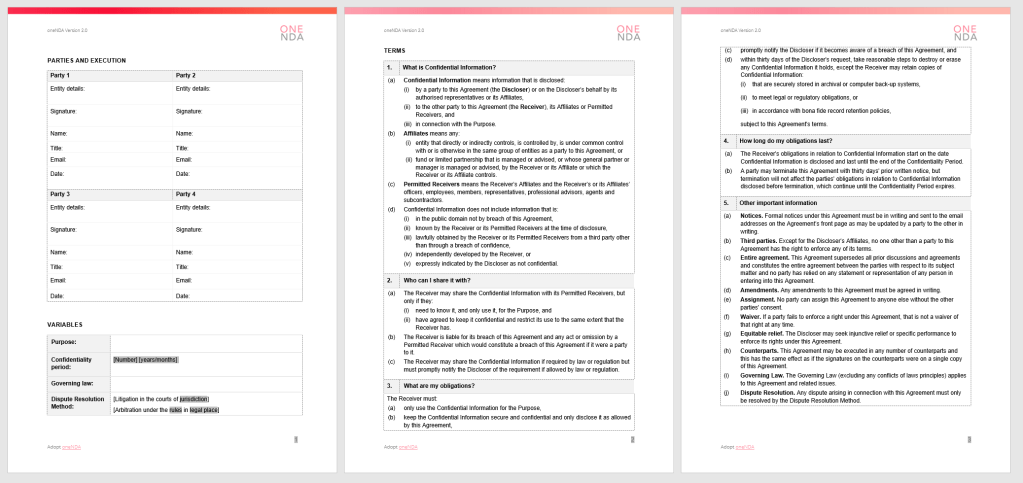Image resolution: width=1023 pixels, height=483 pixels.
Task: Select the [Number] [years/months] placeholder
Action: (x=146, y=359)
